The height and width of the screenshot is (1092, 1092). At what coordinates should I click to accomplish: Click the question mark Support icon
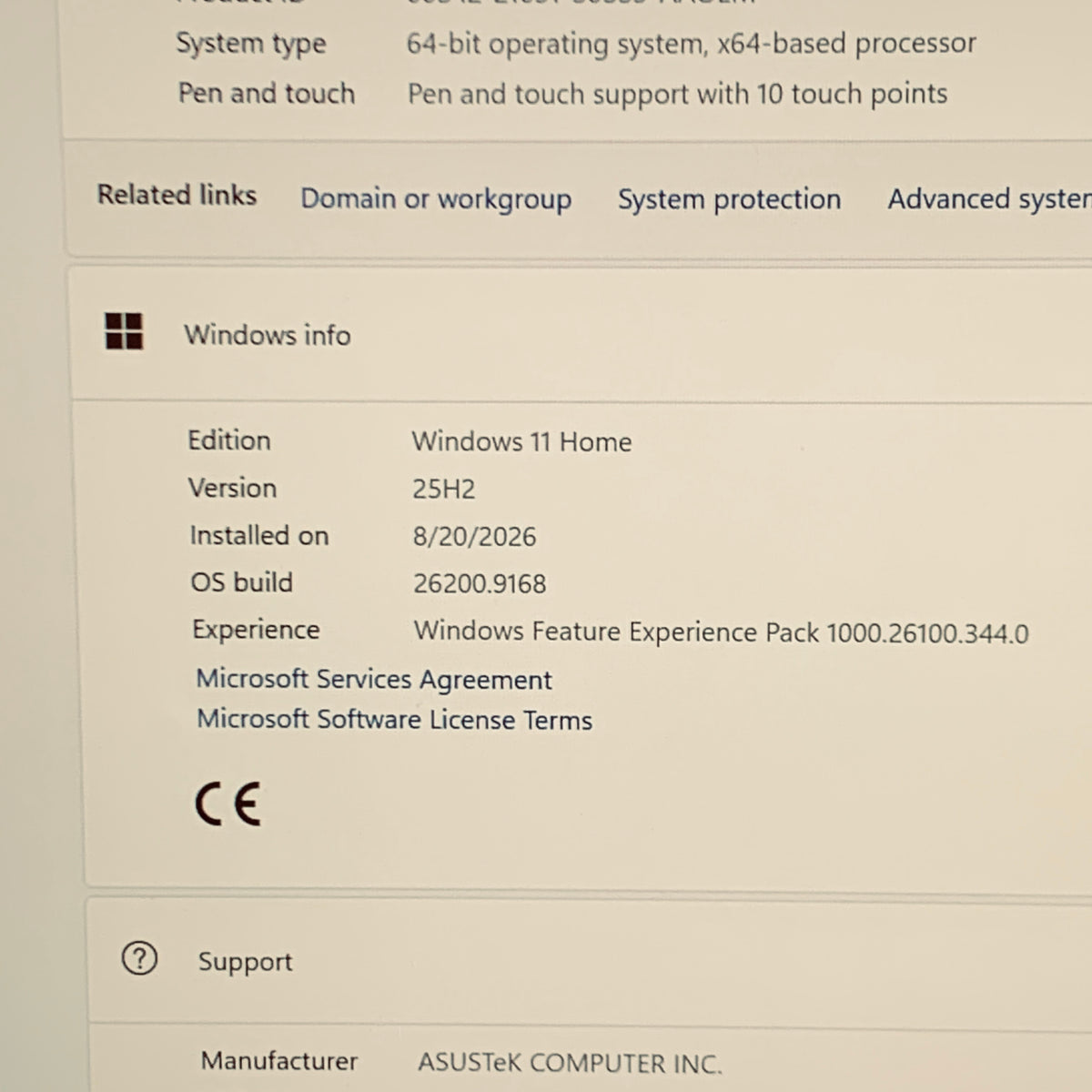click(139, 958)
